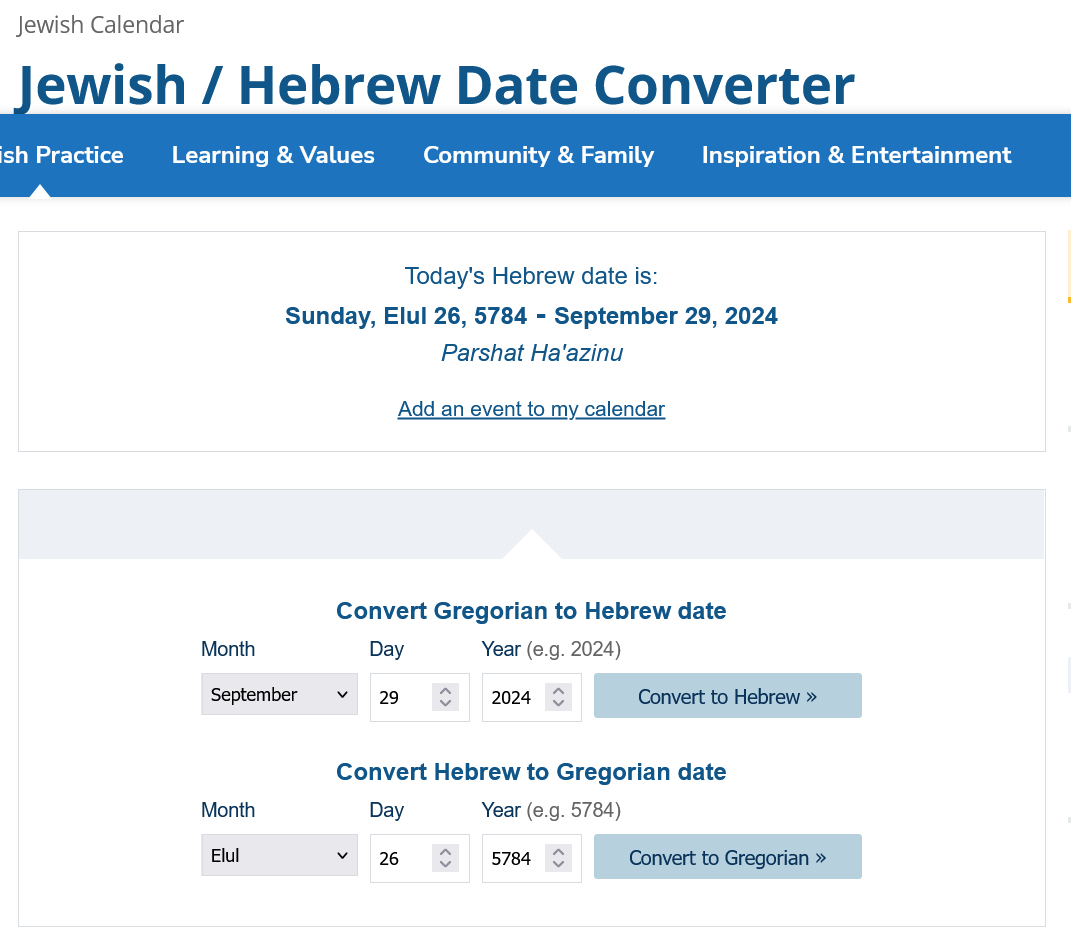
Task: Open the Jewish Practice menu
Action: 62,155
